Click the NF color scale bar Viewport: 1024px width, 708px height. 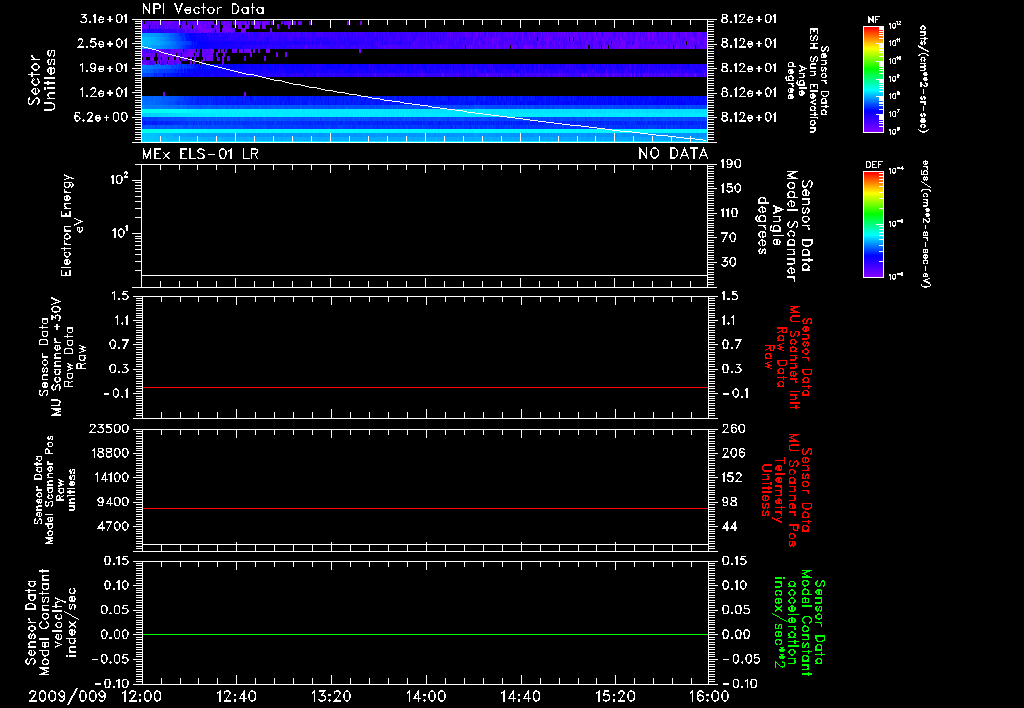(x=874, y=78)
